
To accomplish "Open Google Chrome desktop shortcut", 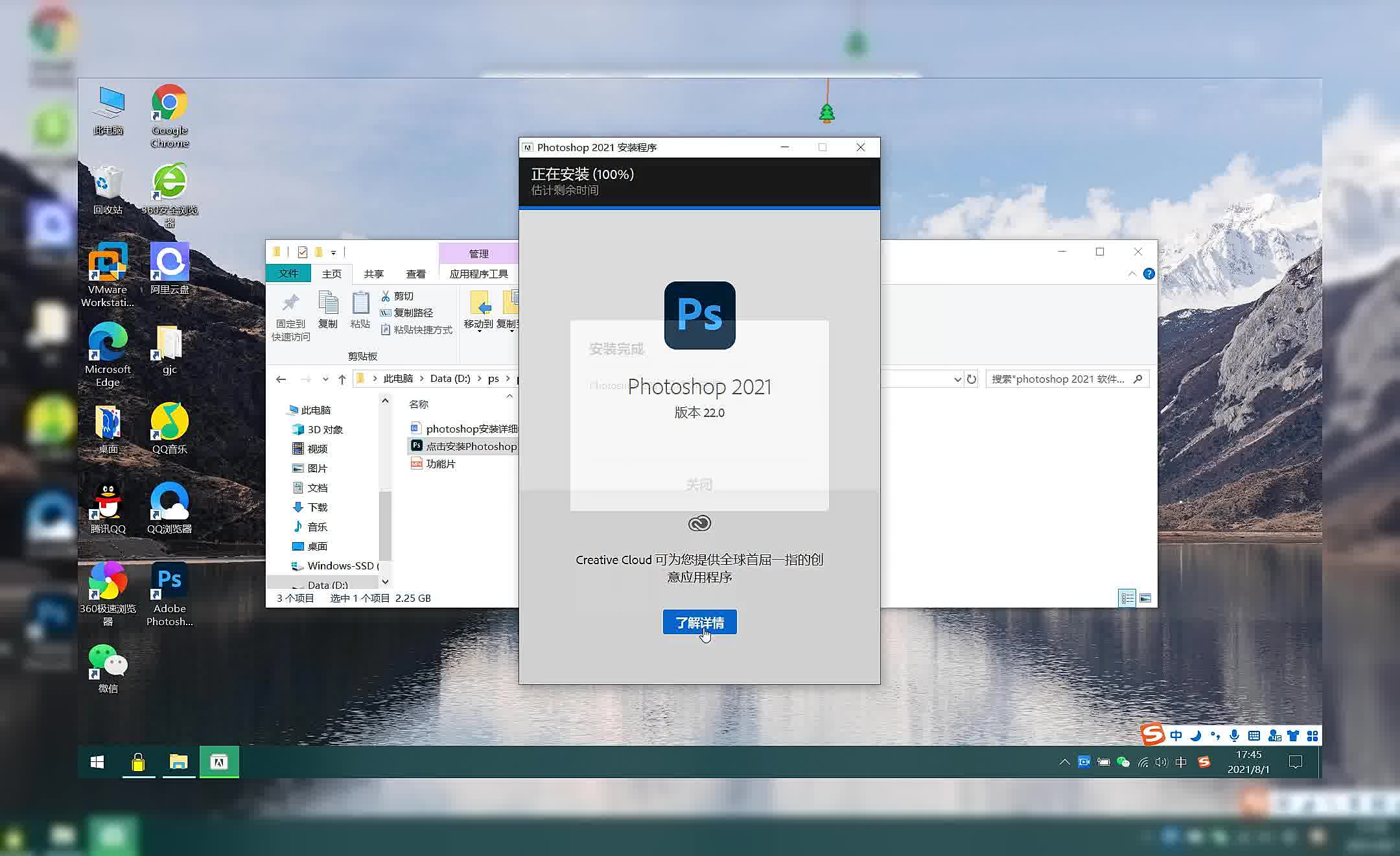I will pyautogui.click(x=170, y=116).
